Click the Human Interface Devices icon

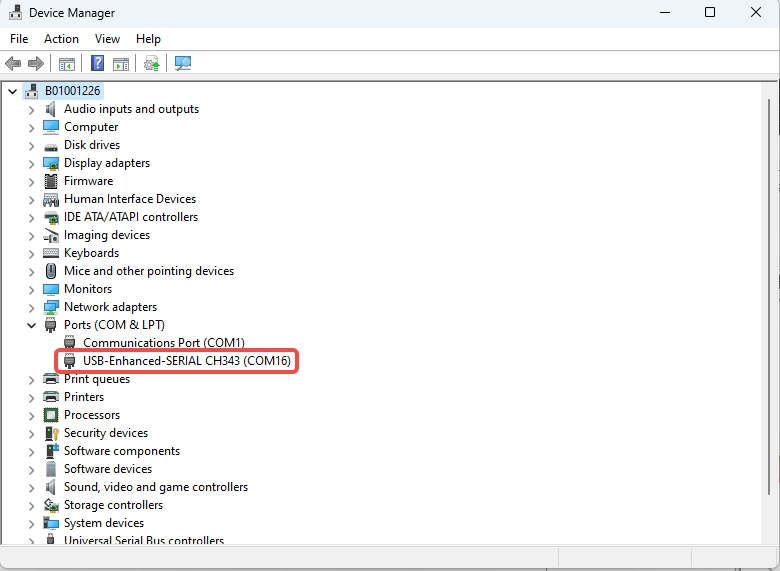coord(51,199)
